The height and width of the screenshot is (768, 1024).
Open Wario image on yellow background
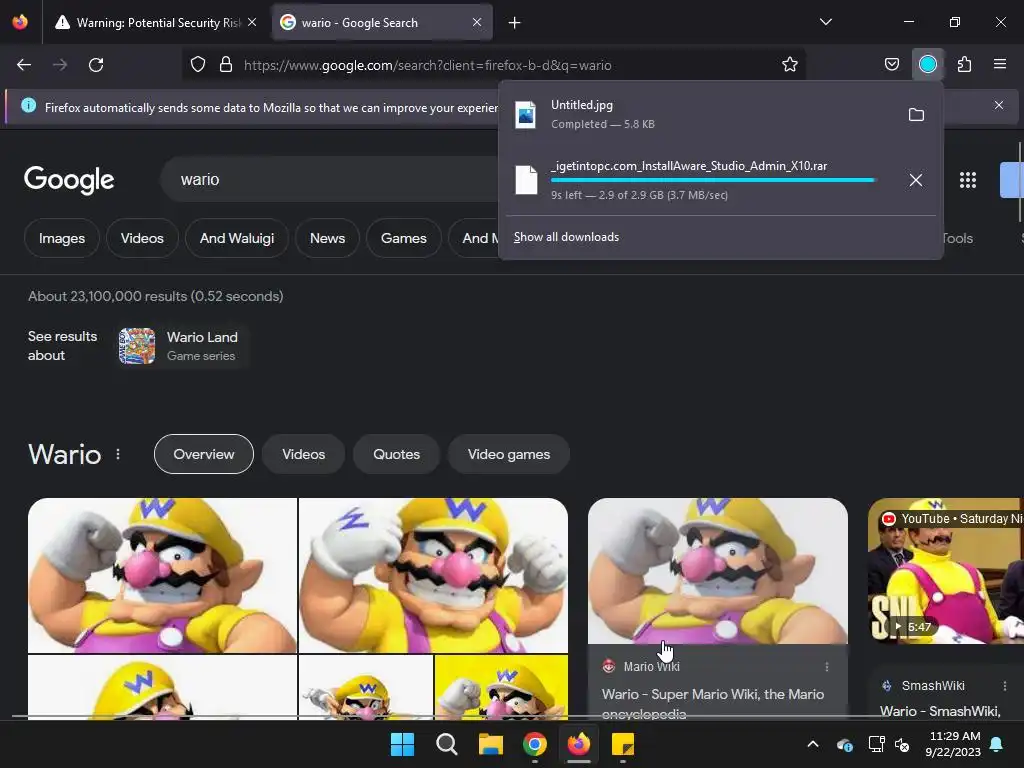coord(501,686)
